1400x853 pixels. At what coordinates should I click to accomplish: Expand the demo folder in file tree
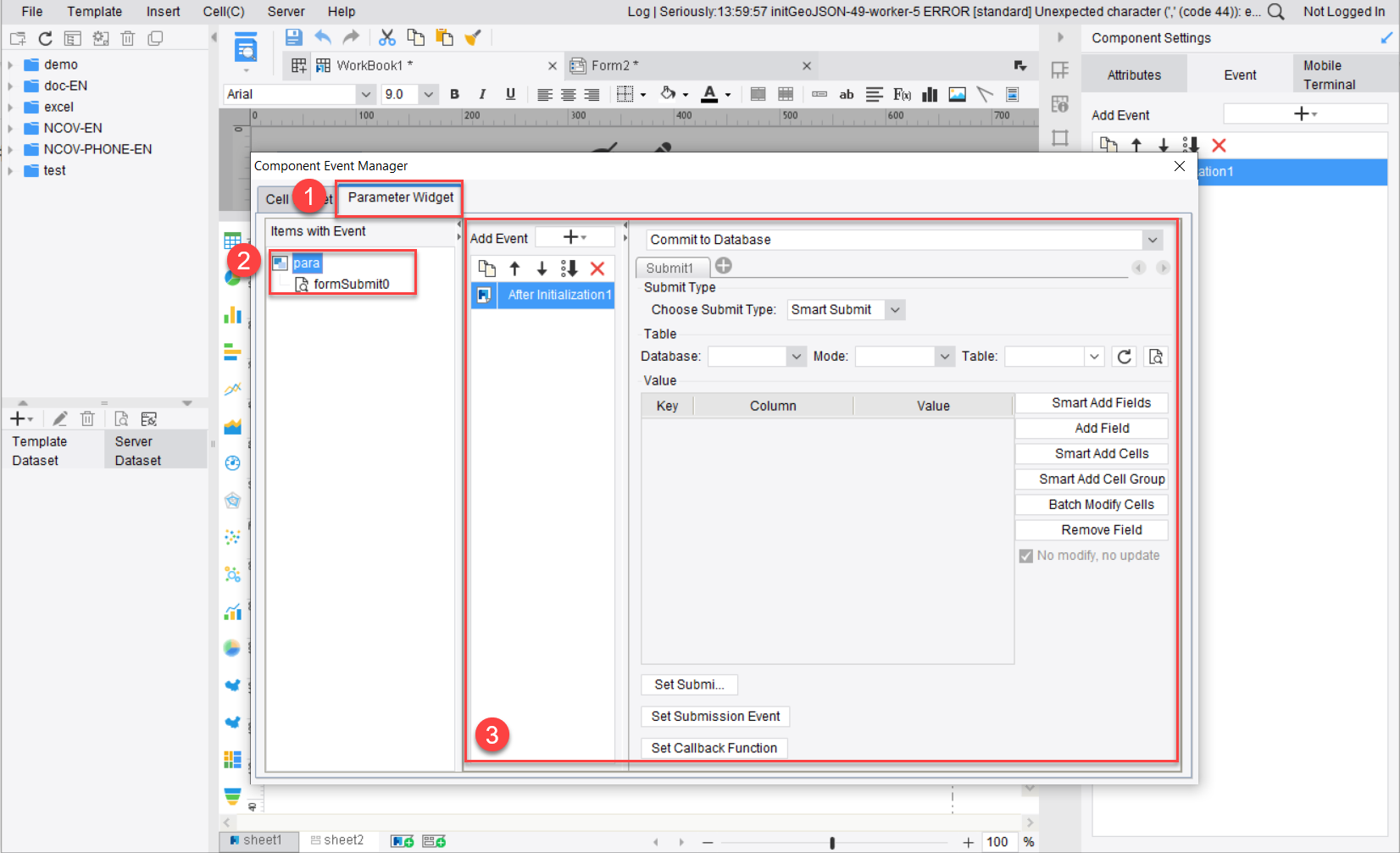pyautogui.click(x=10, y=64)
